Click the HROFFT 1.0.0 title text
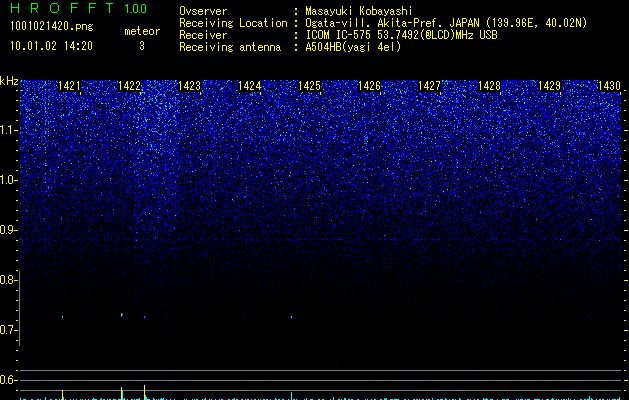The image size is (629, 400). pos(79,8)
